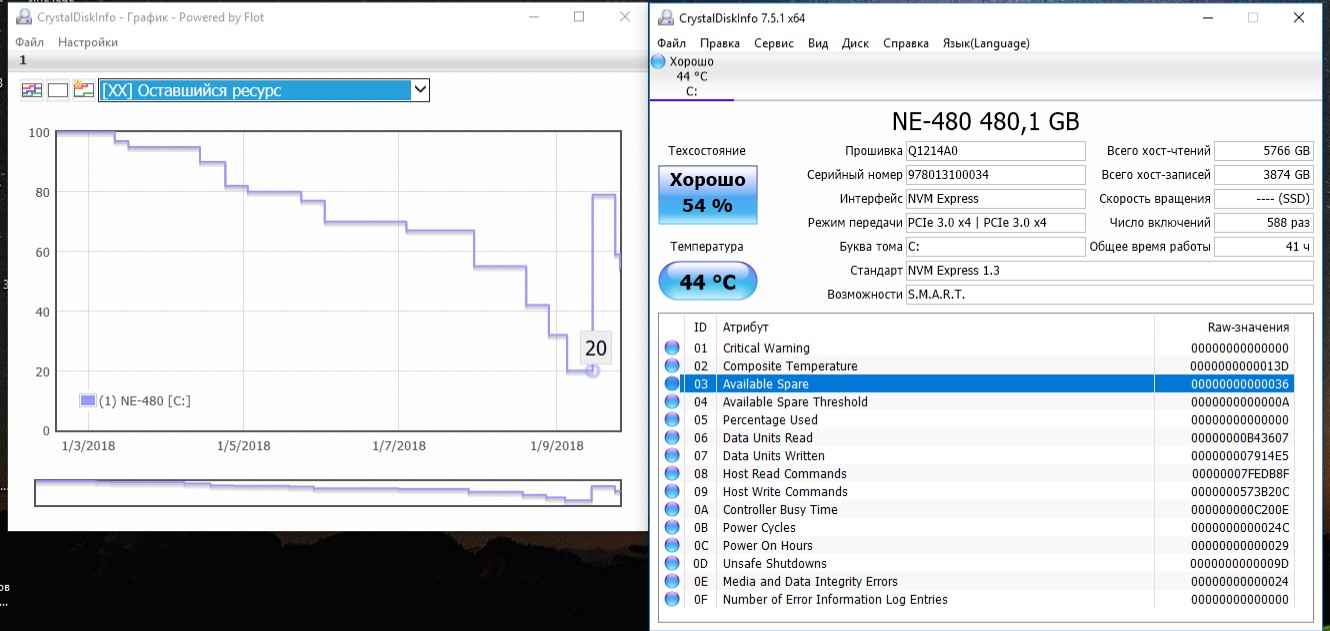Click the third picture icon in graph toolbar
Viewport: 1330px width, 631px height.
click(83, 90)
